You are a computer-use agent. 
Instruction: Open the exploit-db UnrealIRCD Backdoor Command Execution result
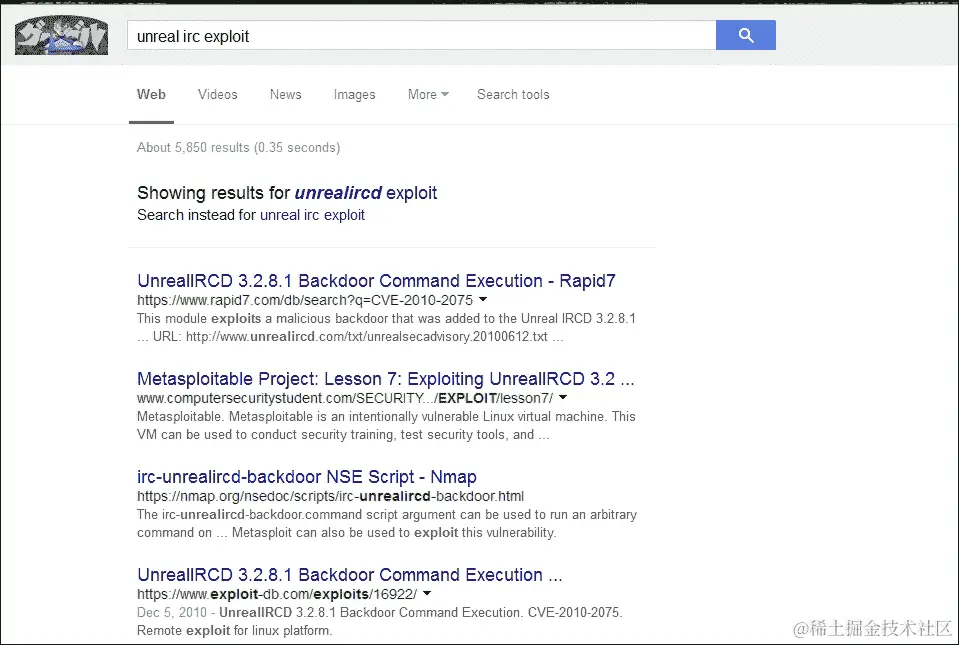click(x=349, y=575)
